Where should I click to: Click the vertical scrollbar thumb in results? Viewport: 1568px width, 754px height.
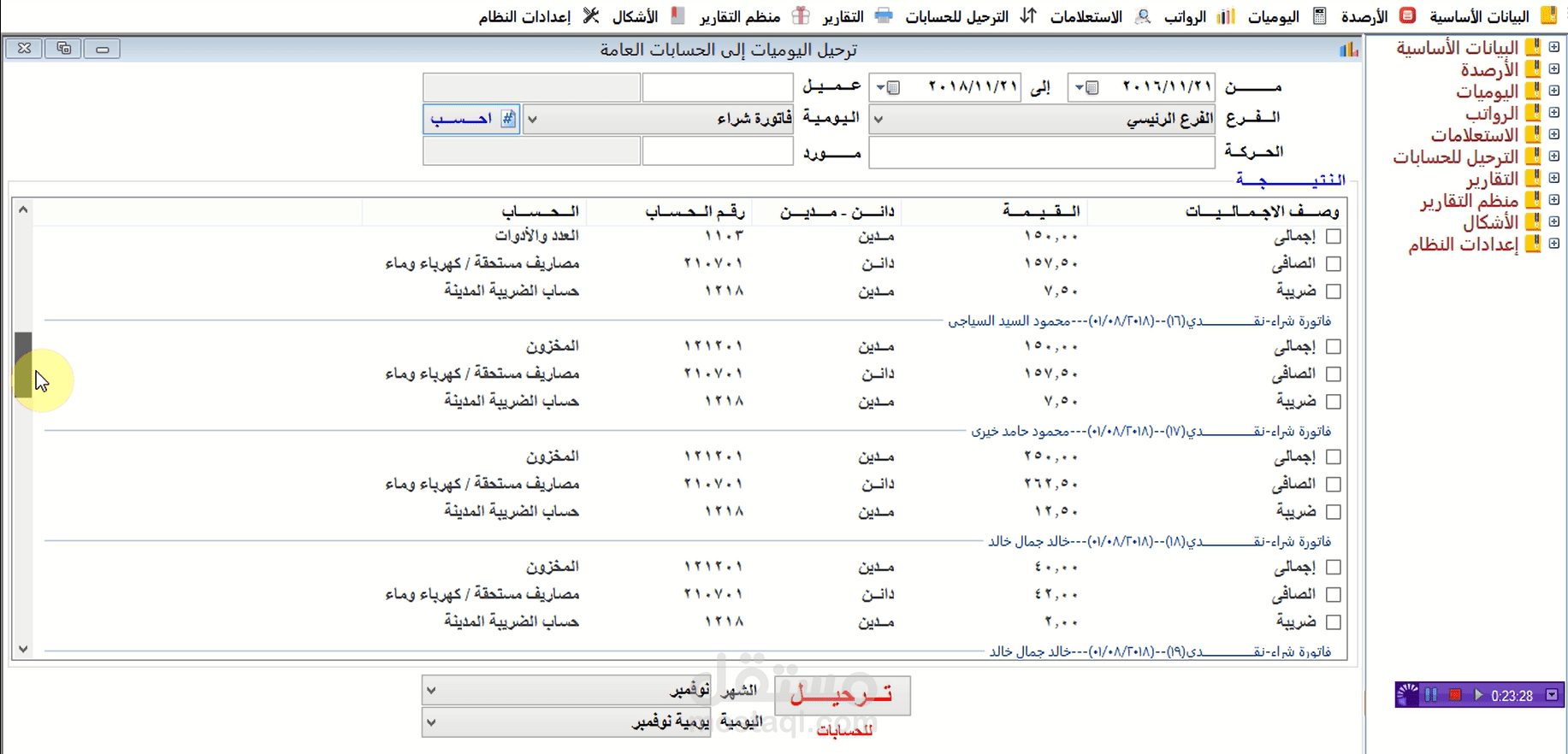click(x=23, y=365)
